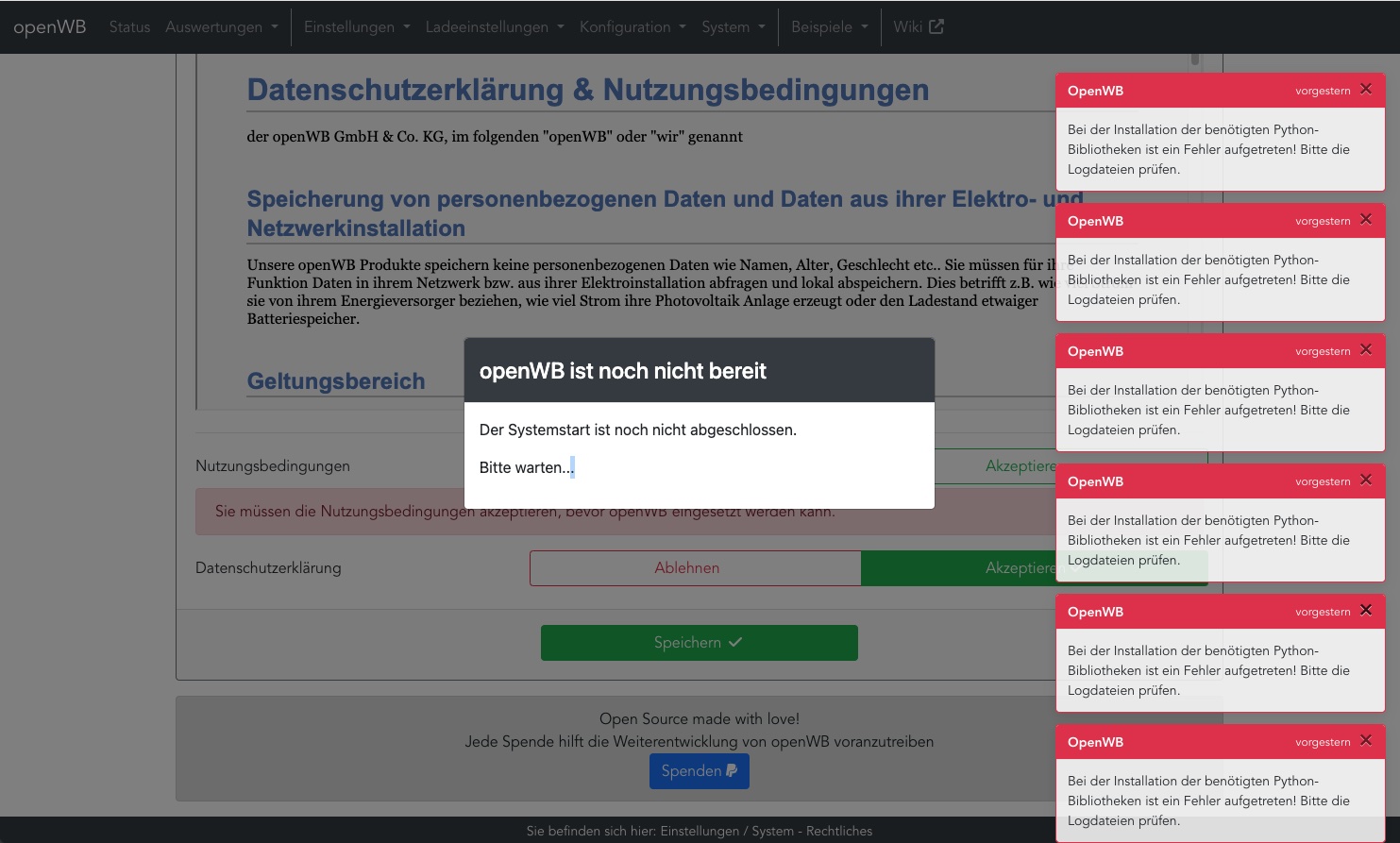Click the 'Datenschutzerklärung & Nutzungsbedingungen' heading
Viewport: 1400px width, 843px height.
(x=588, y=90)
